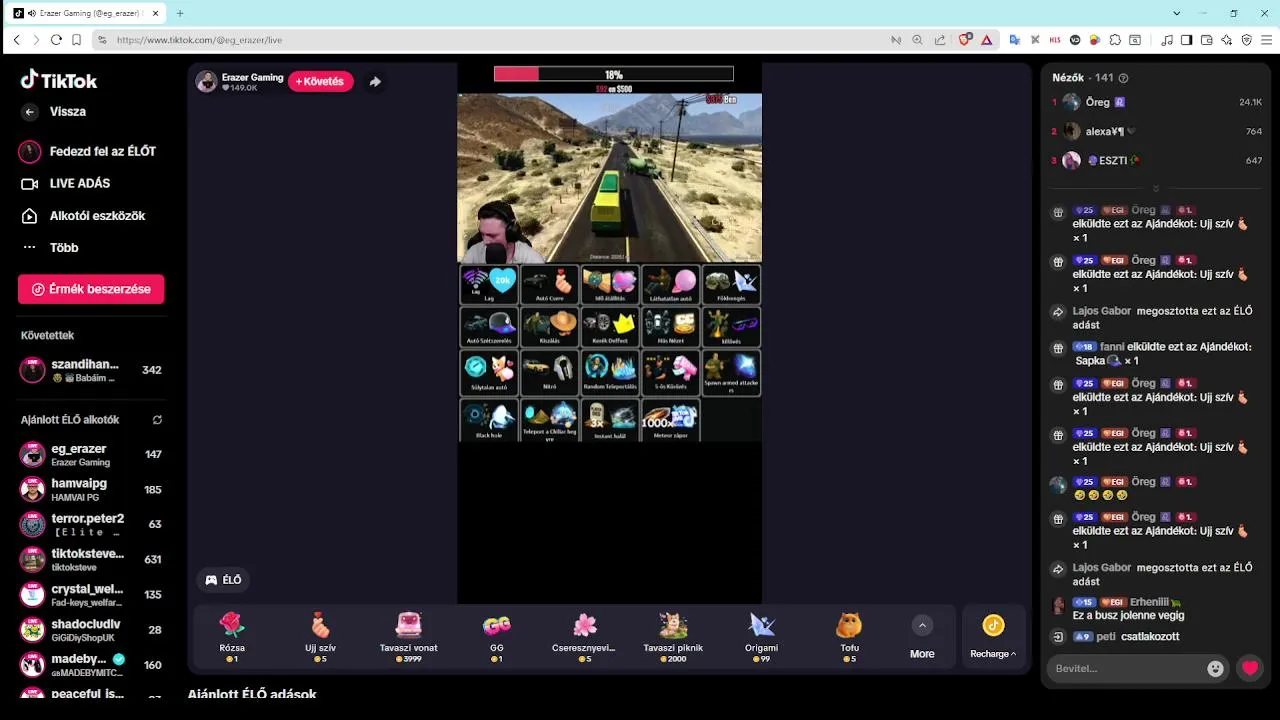Refresh the Ajánlott ÉLŐ alkotók list

(x=157, y=420)
